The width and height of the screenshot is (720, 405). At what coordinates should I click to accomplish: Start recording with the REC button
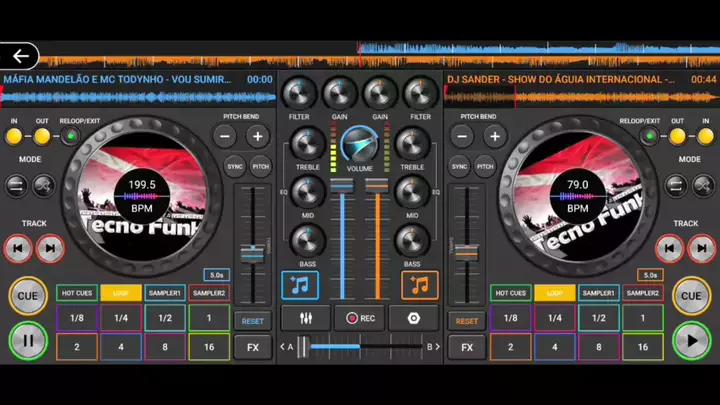coord(359,318)
